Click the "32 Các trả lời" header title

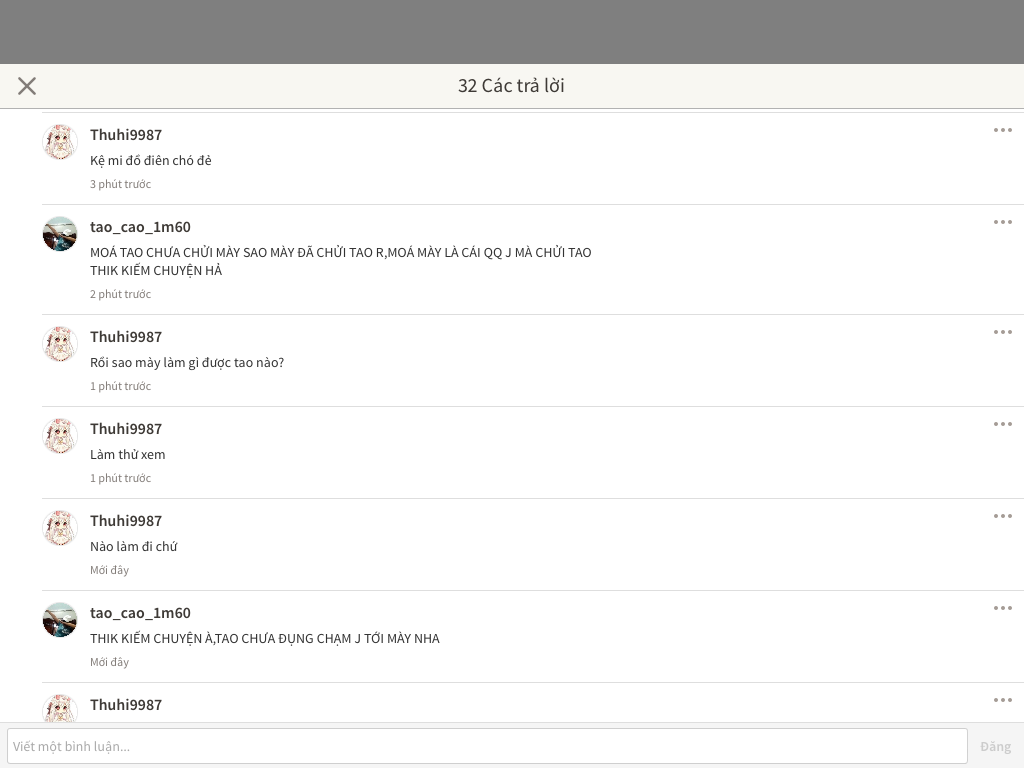pos(511,86)
